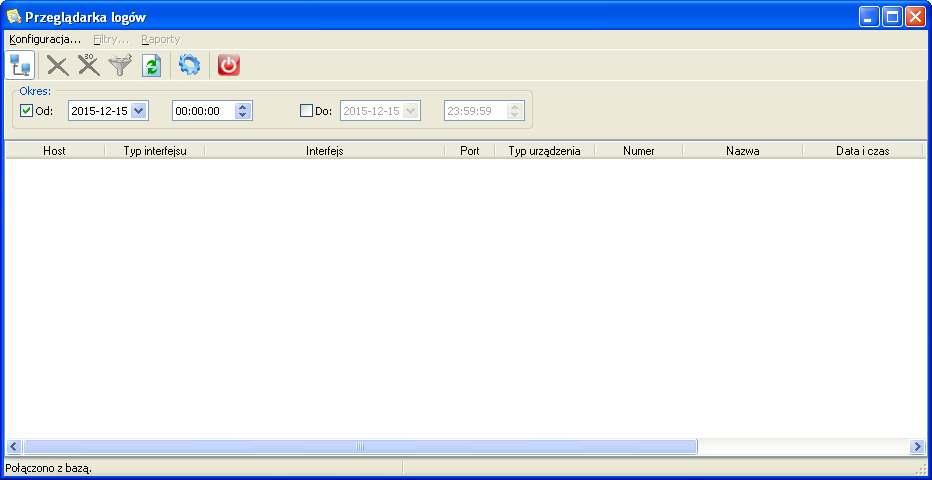This screenshot has width=932, height=480.
Task: Sort by Host column header
Action: click(x=55, y=151)
